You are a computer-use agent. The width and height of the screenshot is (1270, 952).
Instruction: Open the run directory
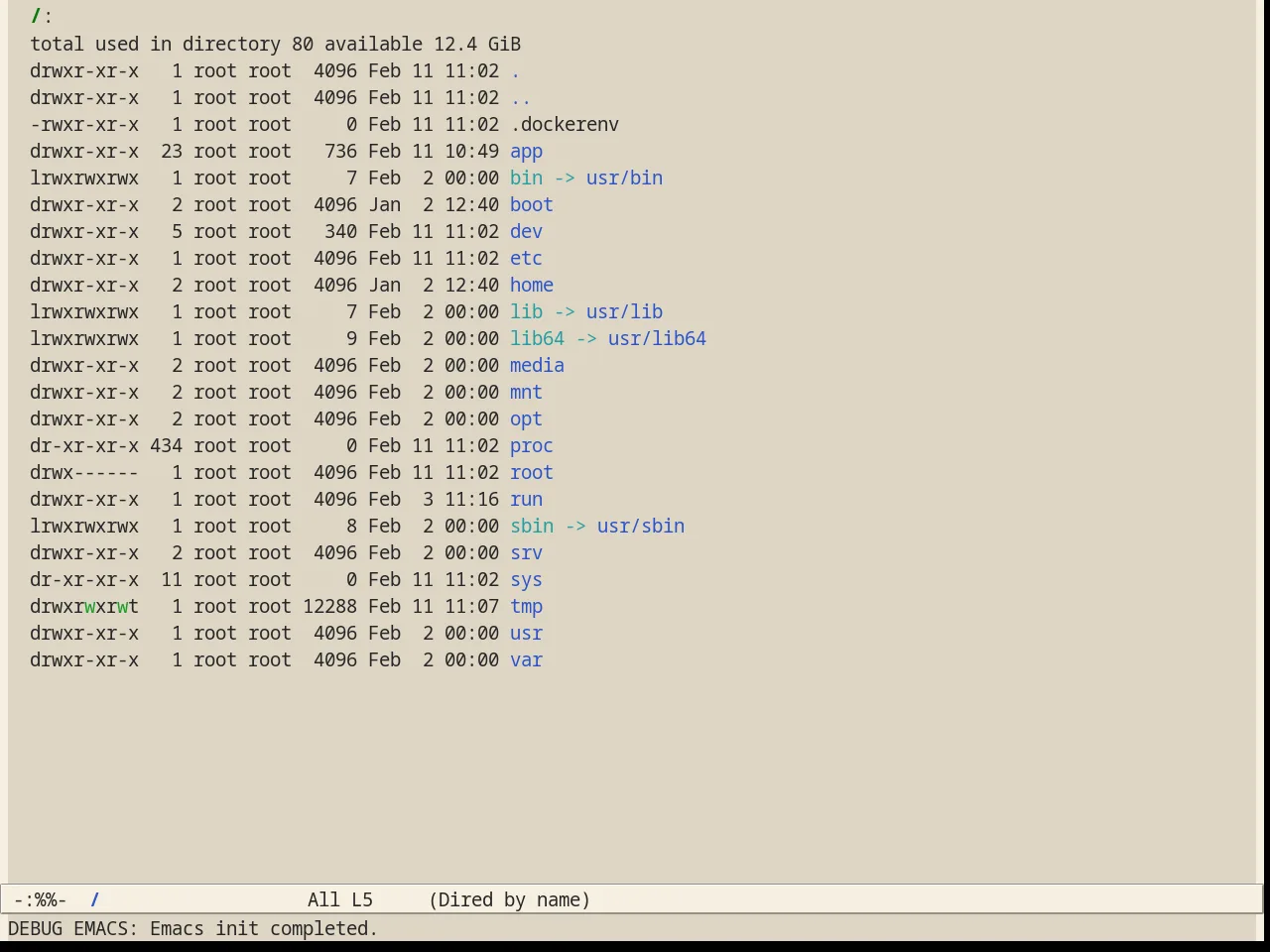[526, 500]
